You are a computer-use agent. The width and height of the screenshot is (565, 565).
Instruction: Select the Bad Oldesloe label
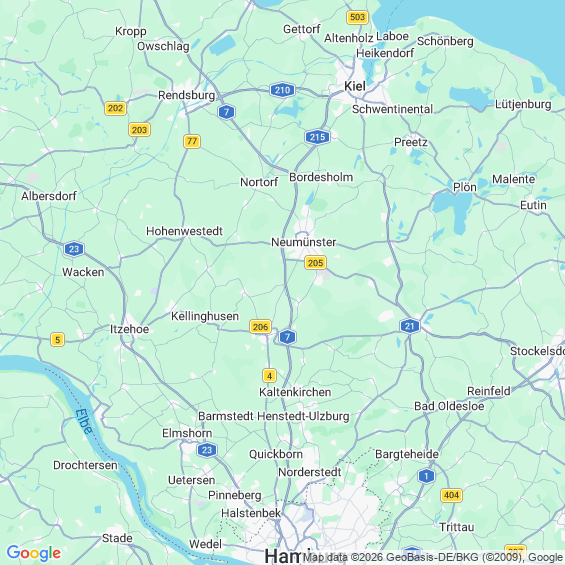pyautogui.click(x=449, y=406)
